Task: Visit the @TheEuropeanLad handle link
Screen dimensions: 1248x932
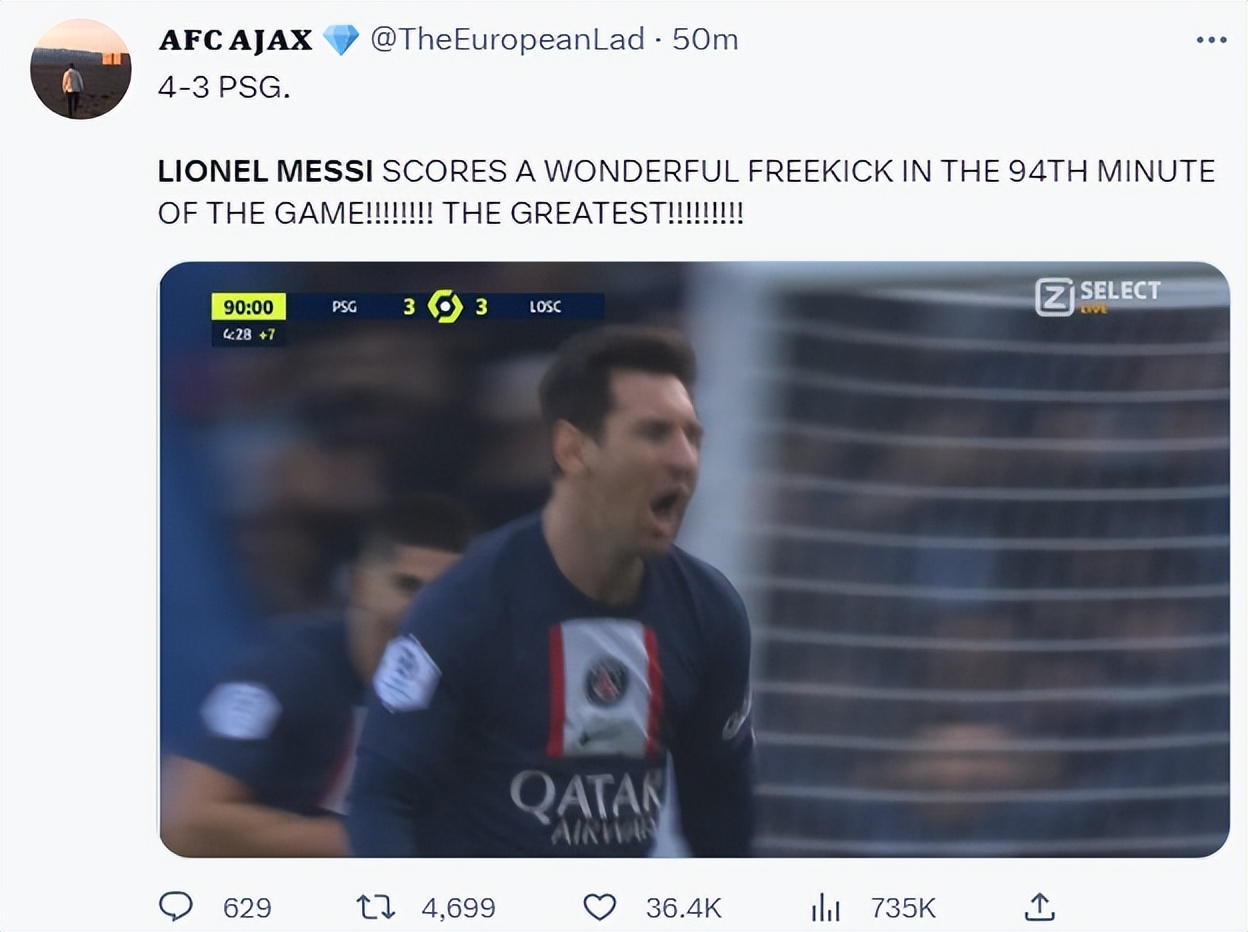Action: [x=507, y=40]
